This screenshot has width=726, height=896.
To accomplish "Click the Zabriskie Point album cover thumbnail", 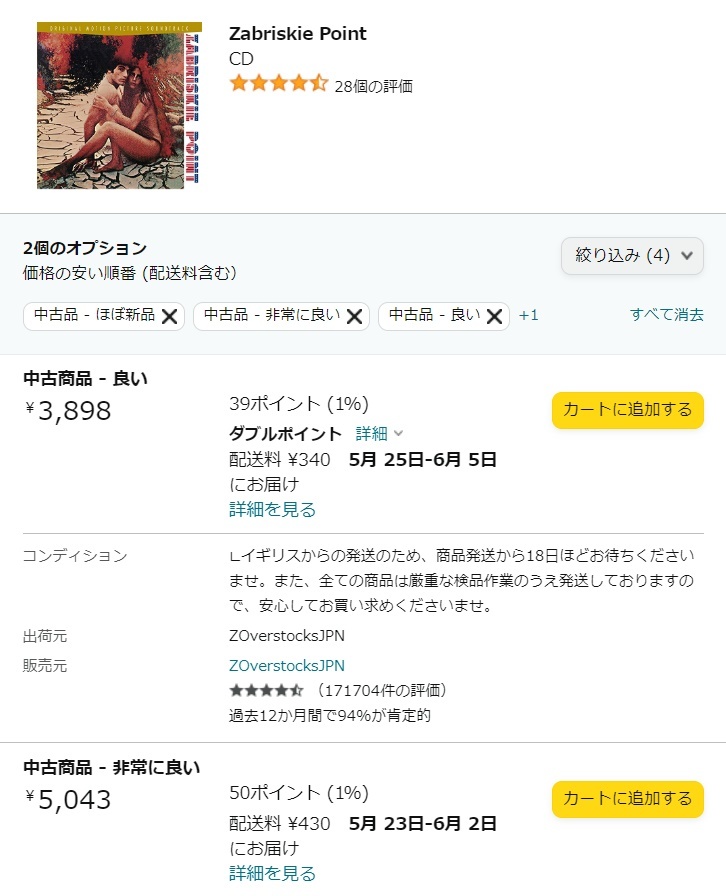I will point(119,106).
